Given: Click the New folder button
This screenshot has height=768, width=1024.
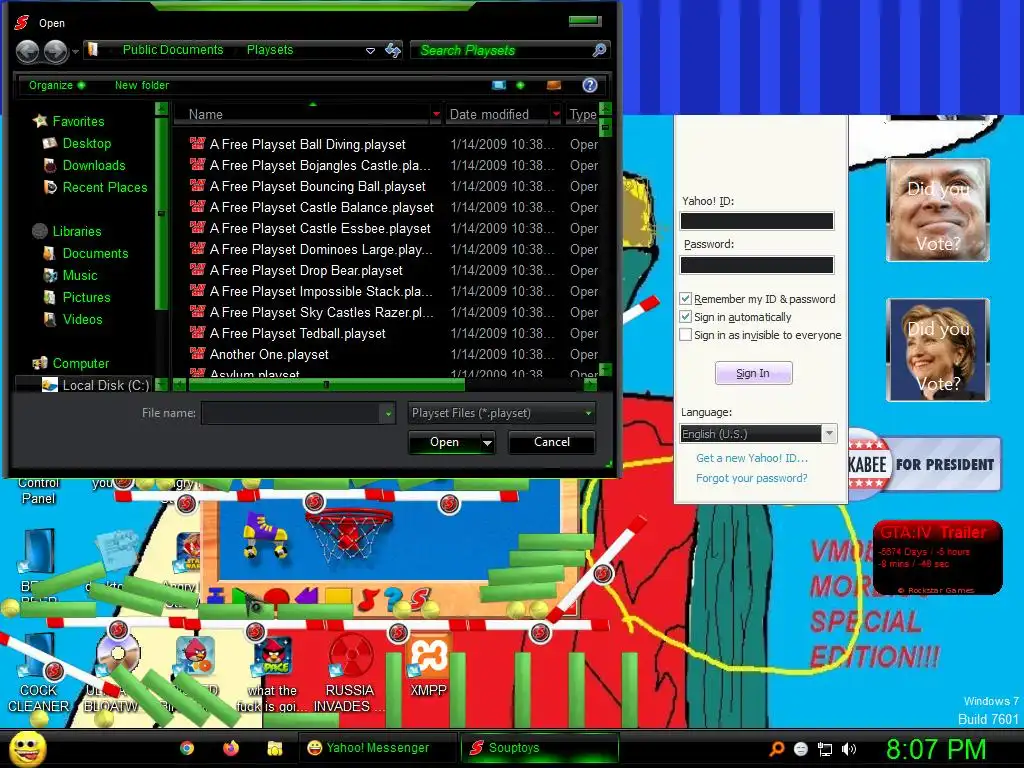Looking at the screenshot, I should (x=142, y=85).
